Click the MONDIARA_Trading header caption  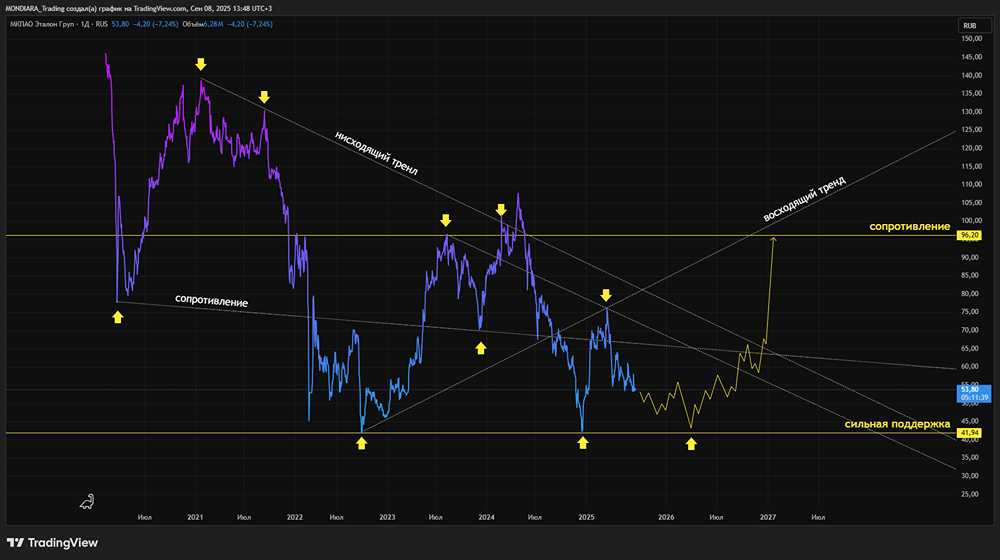click(x=138, y=8)
